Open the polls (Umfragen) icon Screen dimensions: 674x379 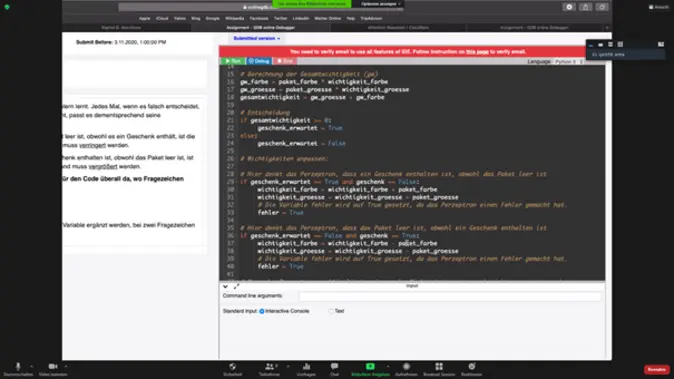306,367
